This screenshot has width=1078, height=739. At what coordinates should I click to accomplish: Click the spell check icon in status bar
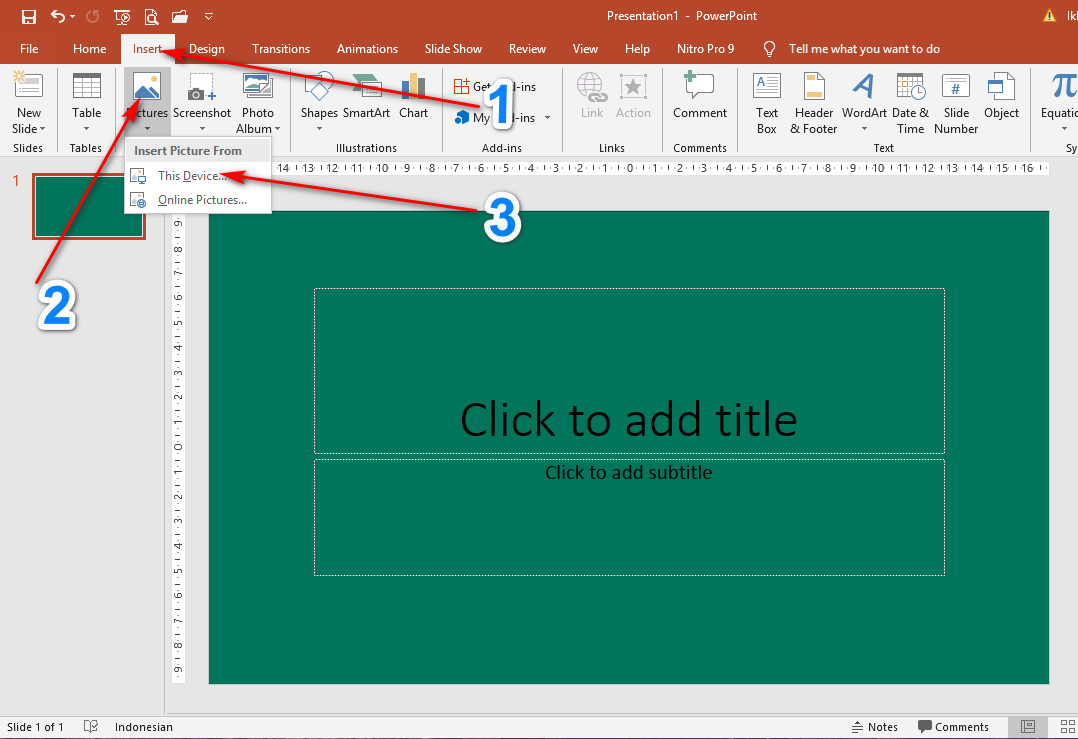90,727
